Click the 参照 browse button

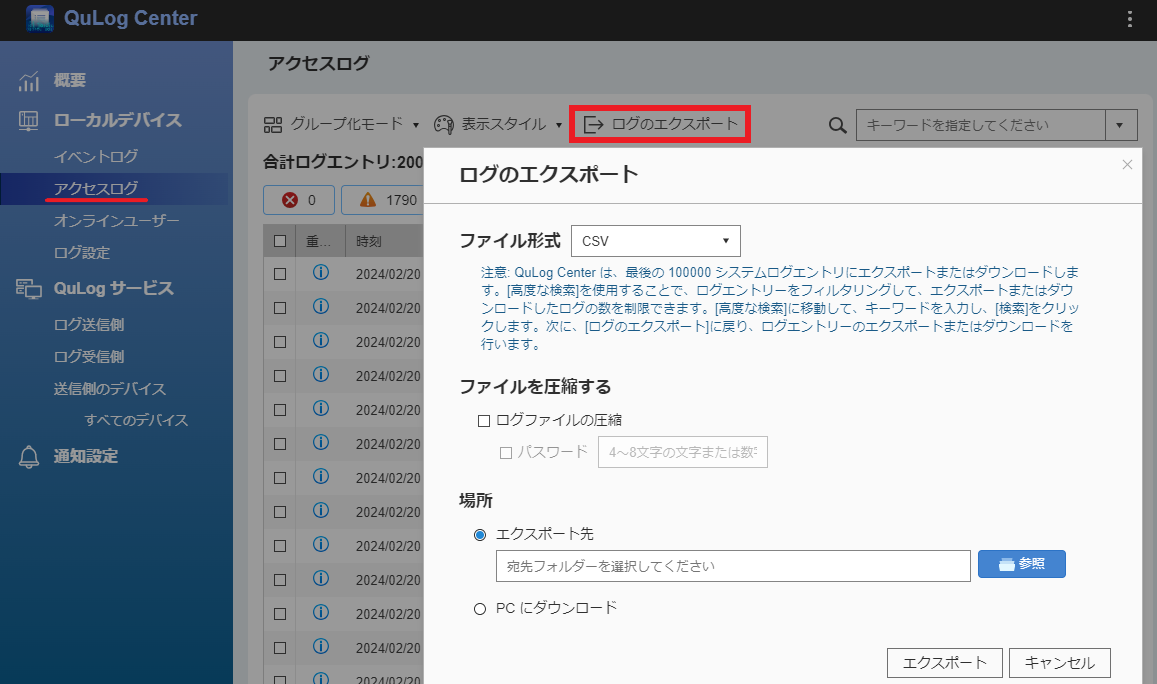point(1022,564)
